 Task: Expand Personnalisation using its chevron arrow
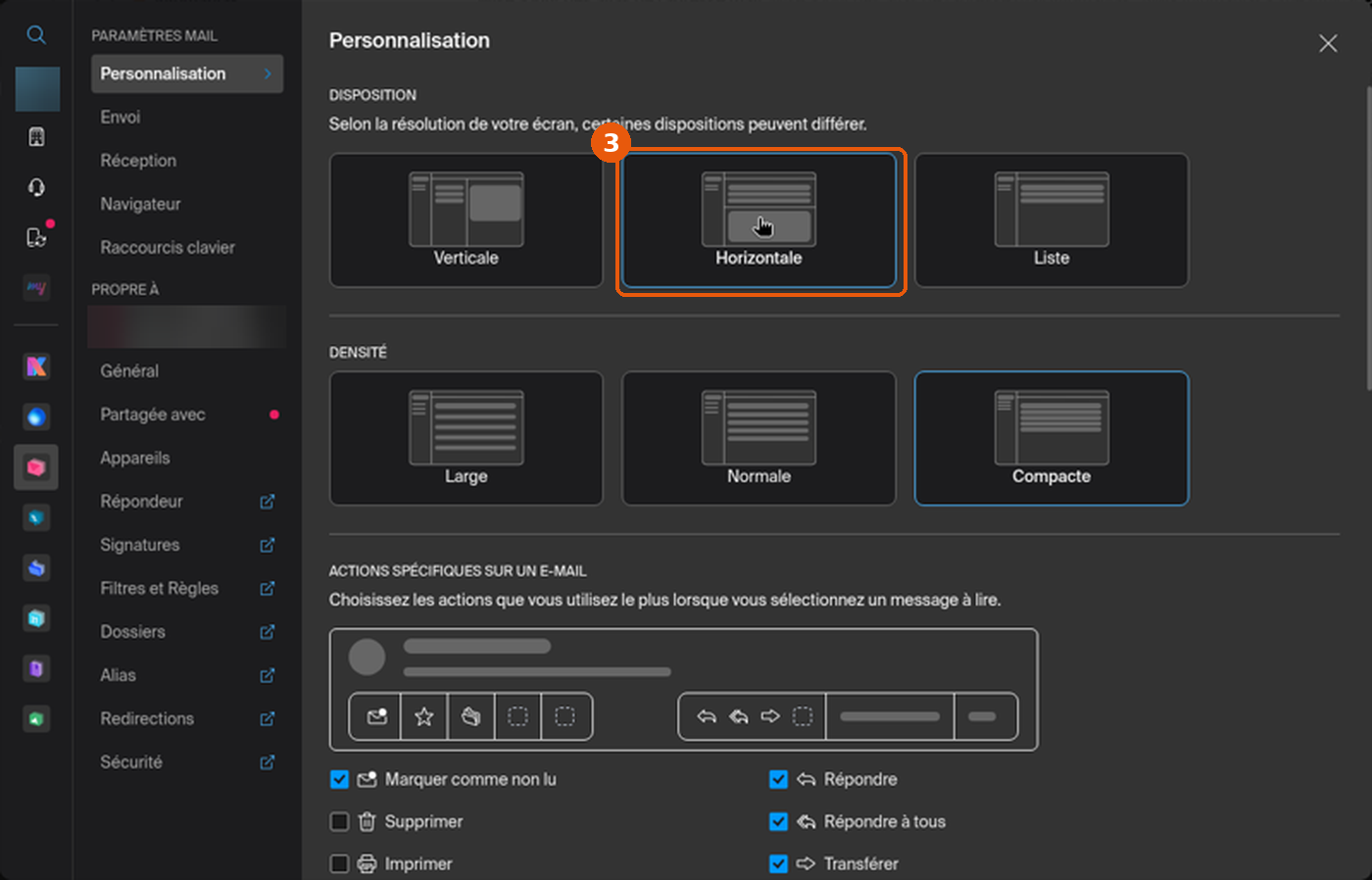[268, 73]
